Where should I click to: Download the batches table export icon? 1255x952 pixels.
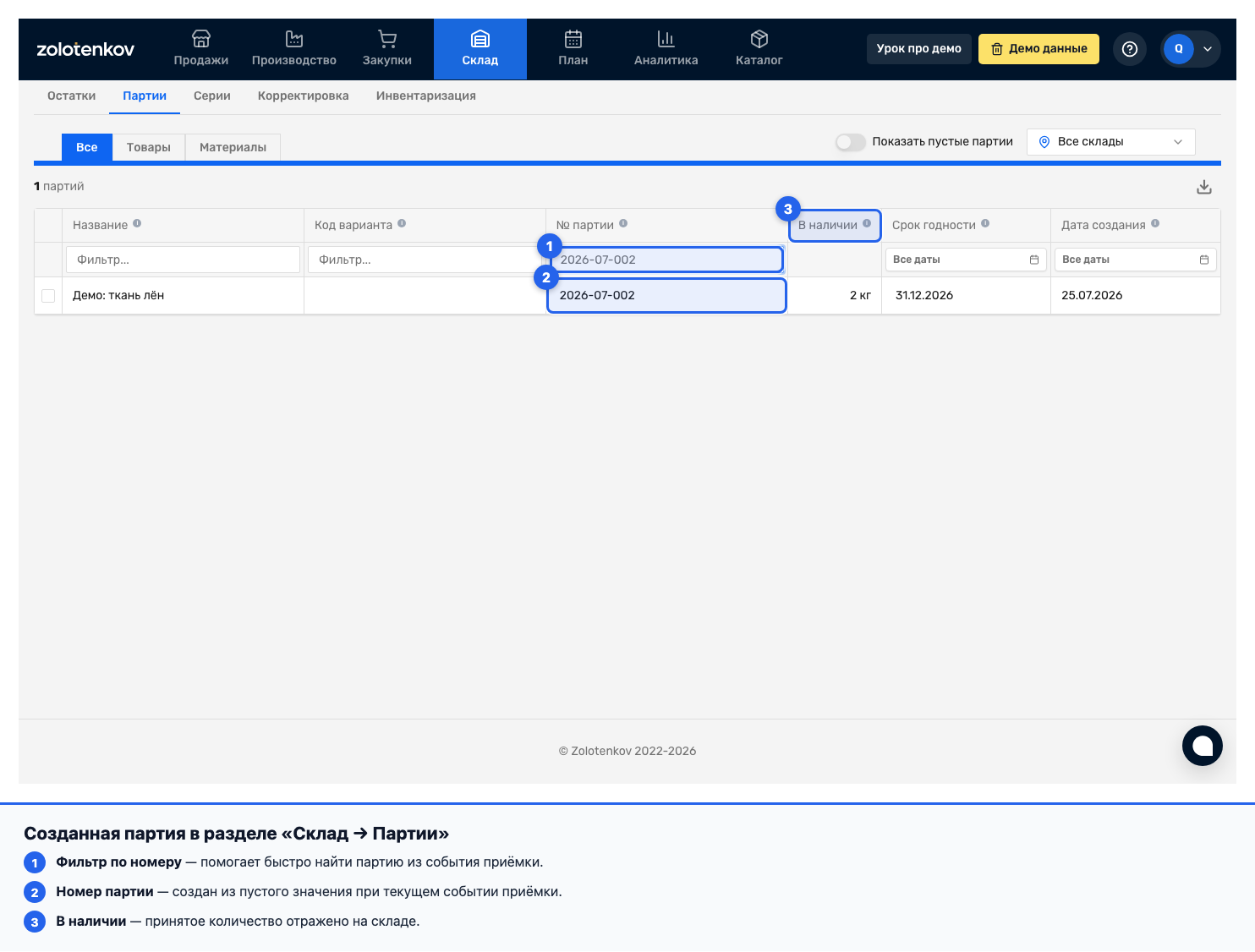[1204, 187]
